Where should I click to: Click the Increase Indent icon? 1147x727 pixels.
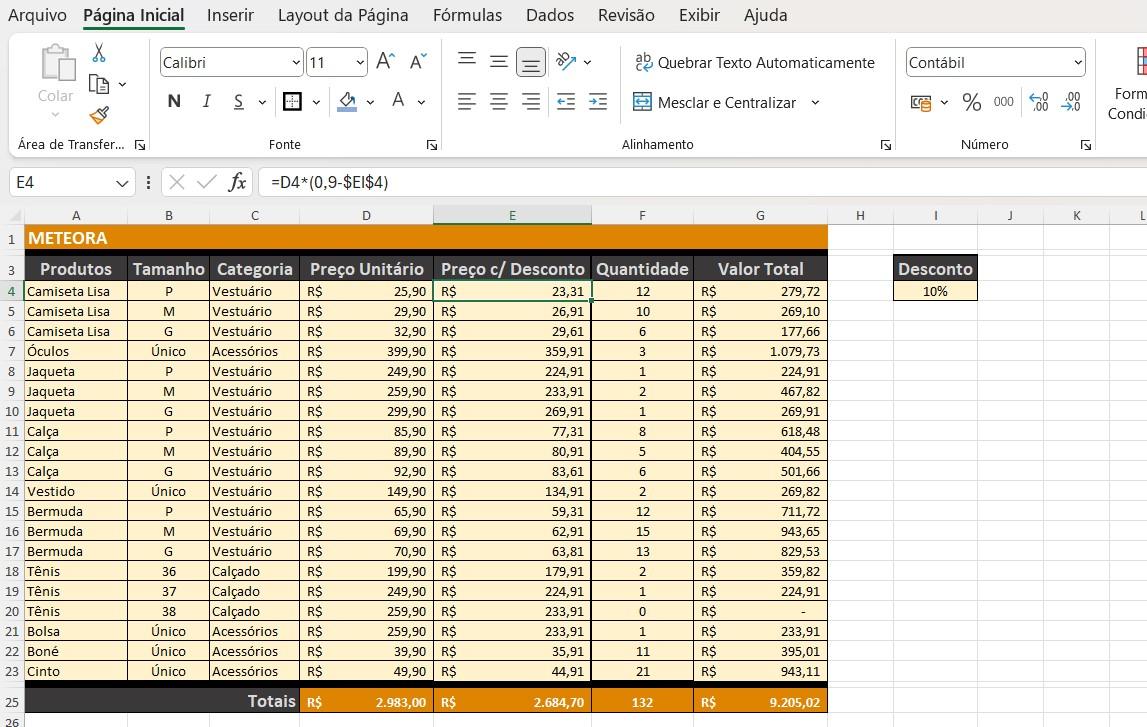coord(598,102)
